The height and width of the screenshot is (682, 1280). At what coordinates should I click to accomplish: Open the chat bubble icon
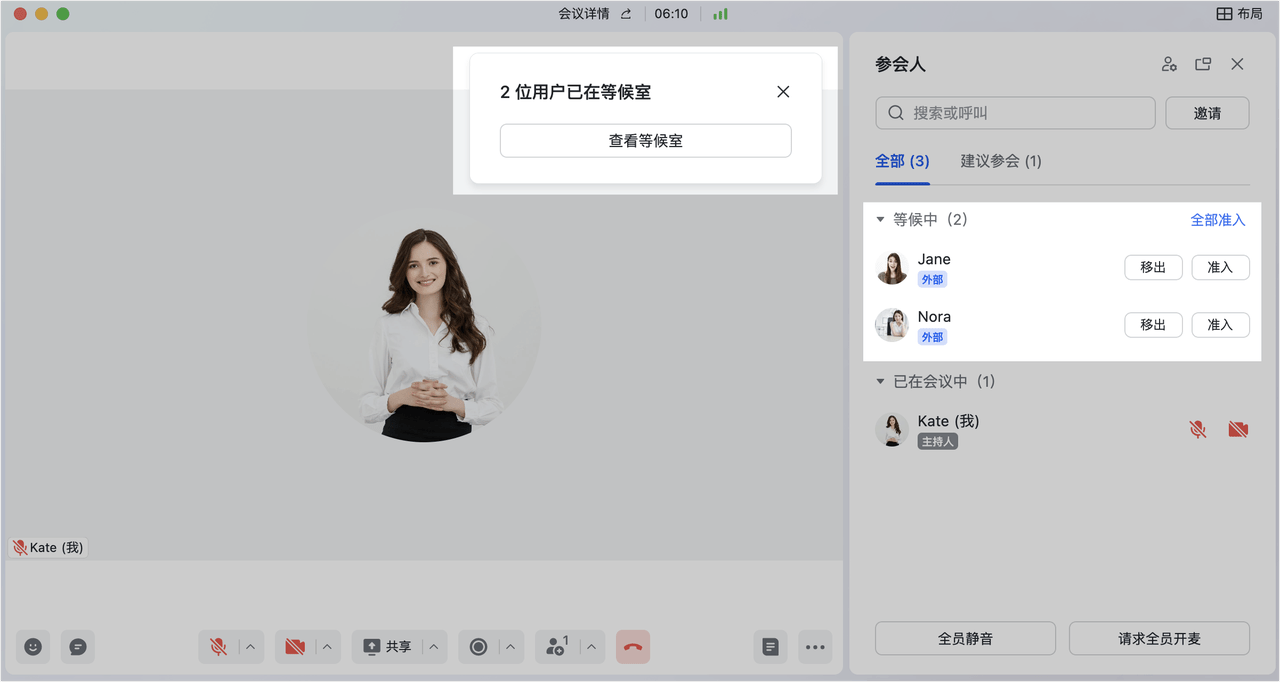coord(78,647)
